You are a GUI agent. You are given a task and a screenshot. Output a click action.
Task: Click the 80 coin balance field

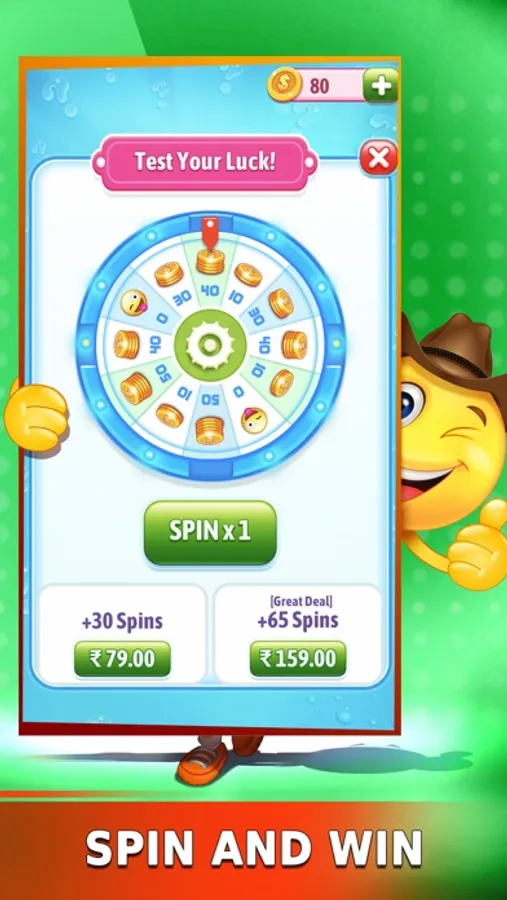[x=329, y=86]
